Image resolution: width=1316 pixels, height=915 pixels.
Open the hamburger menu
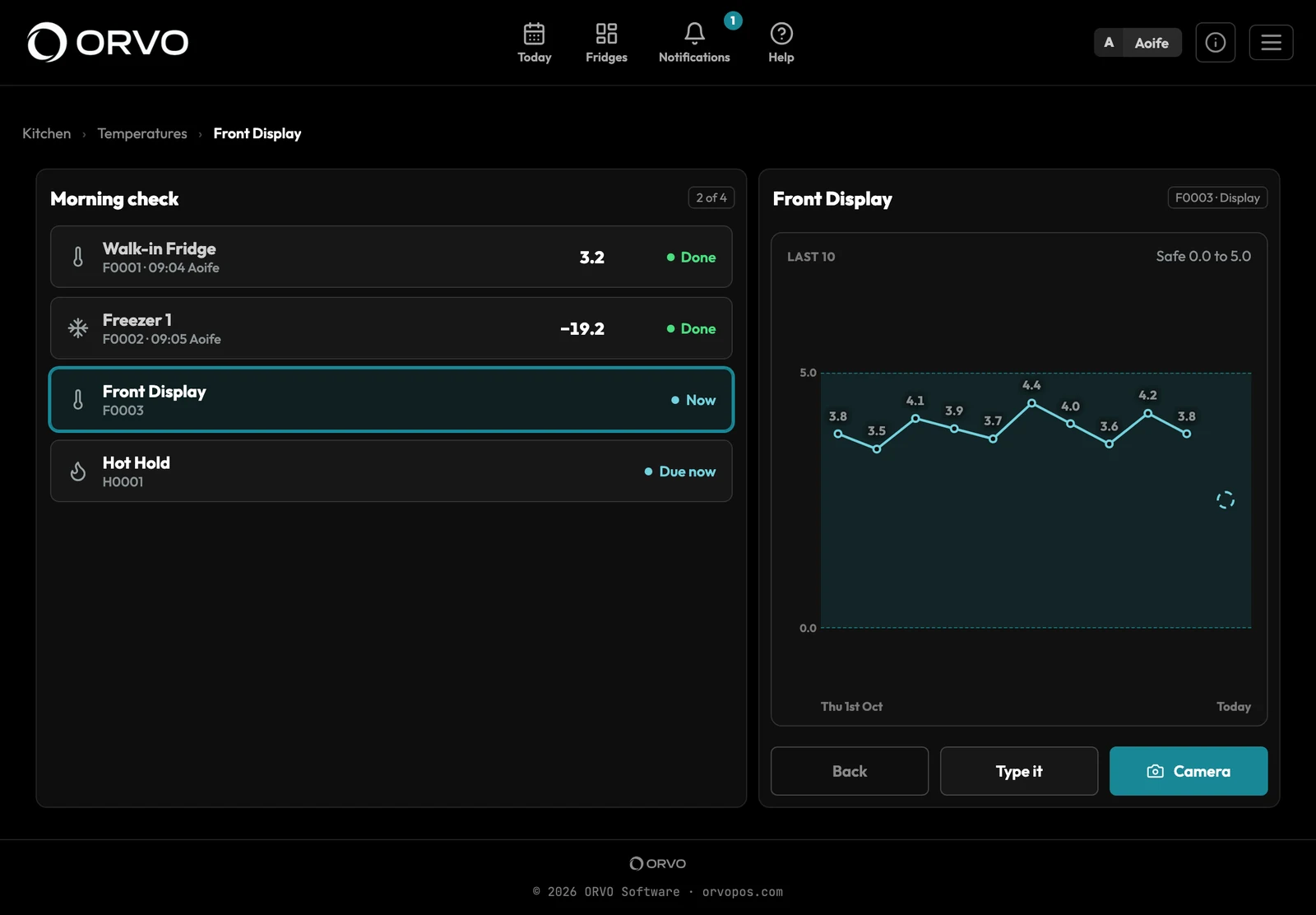tap(1272, 43)
